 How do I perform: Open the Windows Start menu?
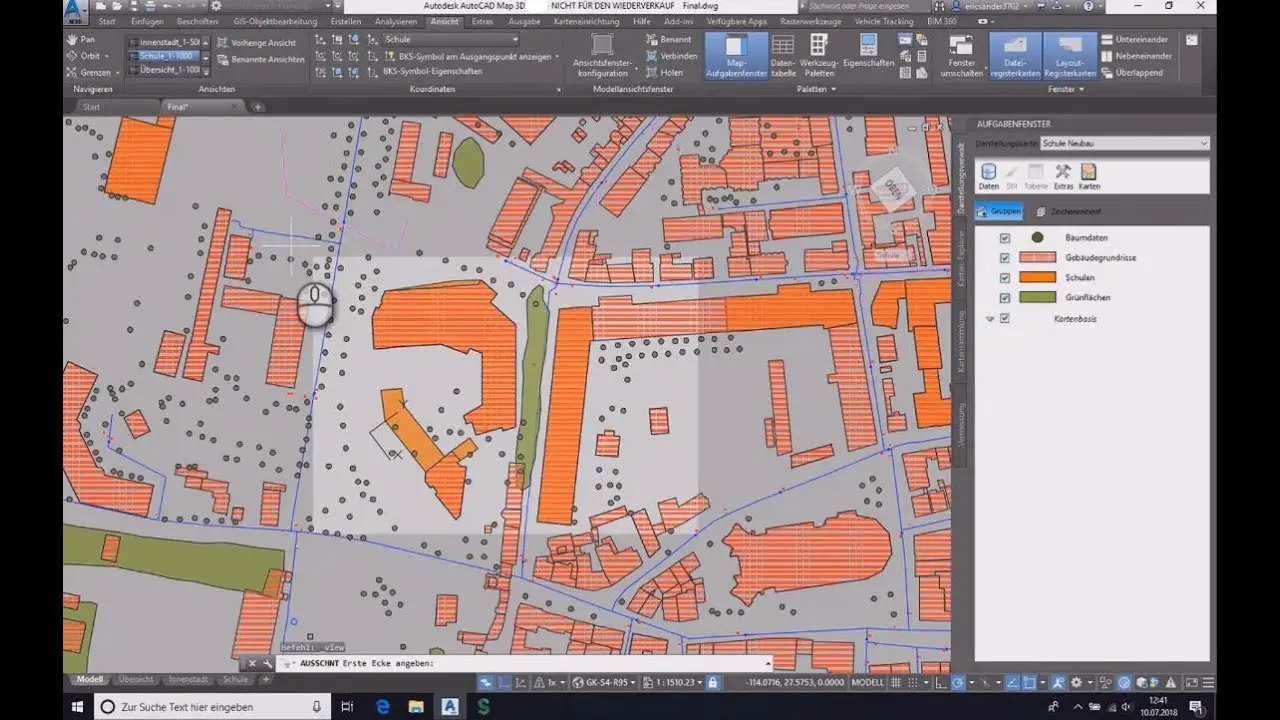coord(77,707)
